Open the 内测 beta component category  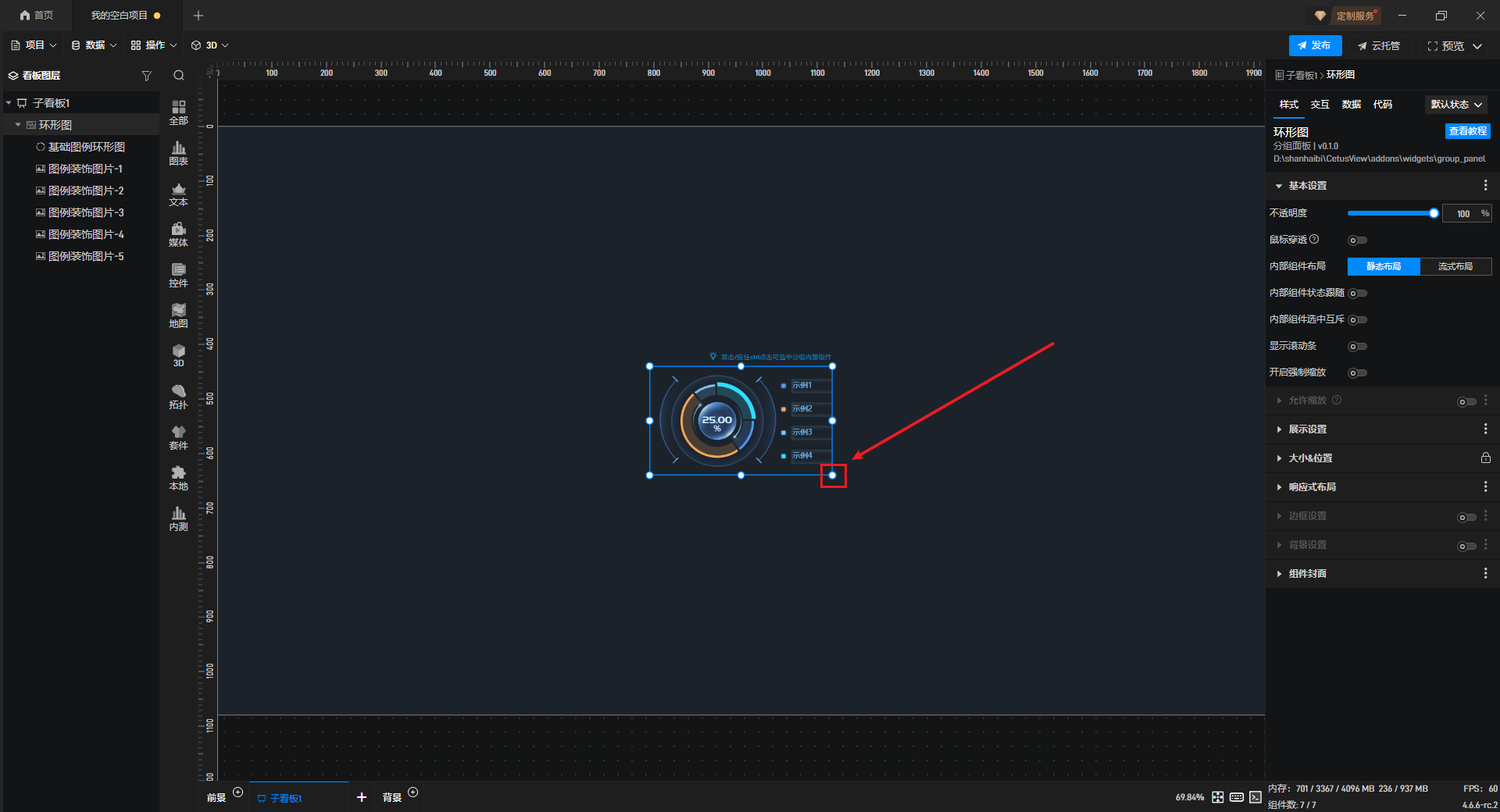pos(179,518)
